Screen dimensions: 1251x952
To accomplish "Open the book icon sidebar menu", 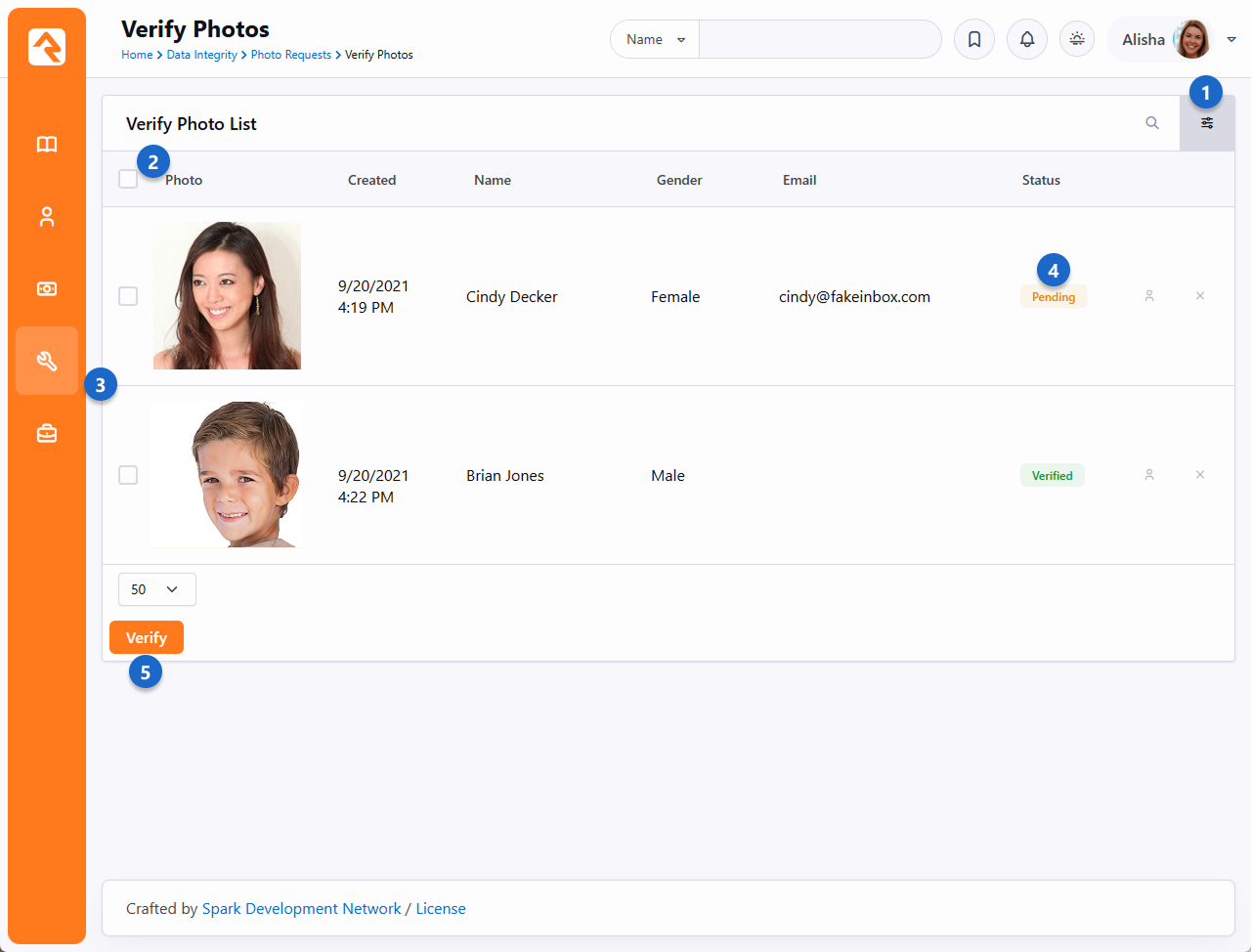I will pyautogui.click(x=47, y=145).
